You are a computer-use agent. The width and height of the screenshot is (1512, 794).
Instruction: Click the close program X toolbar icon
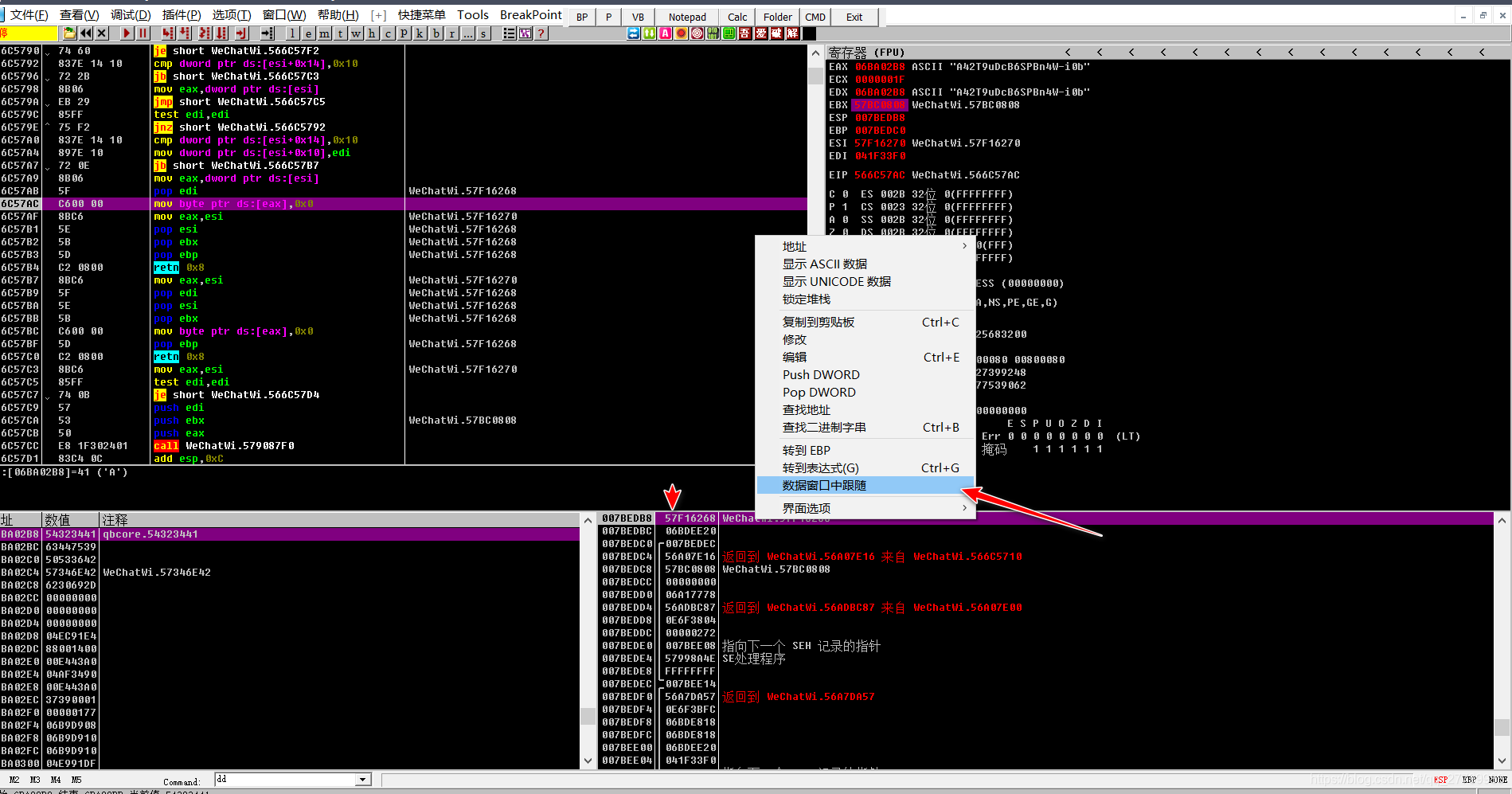(x=102, y=33)
